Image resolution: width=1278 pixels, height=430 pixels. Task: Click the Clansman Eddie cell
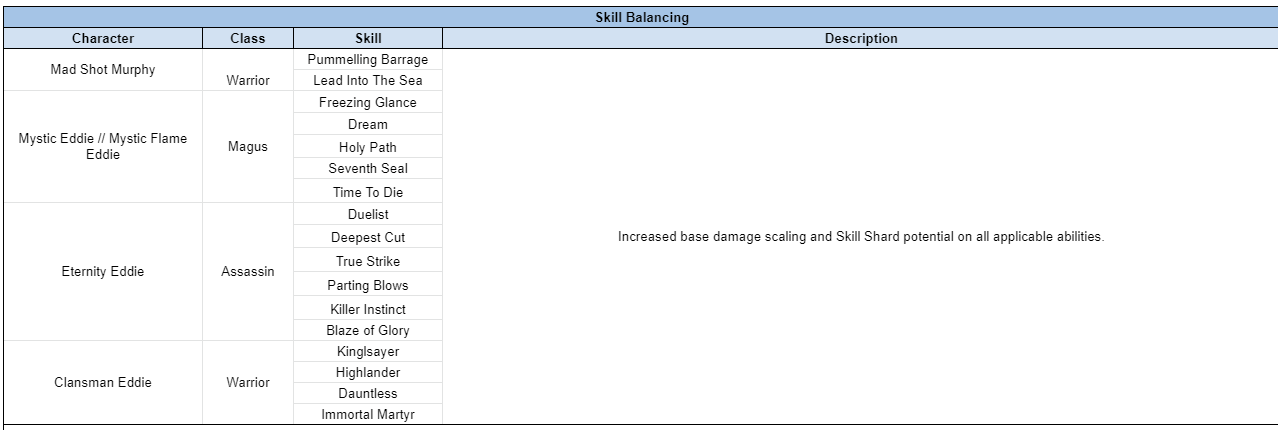(103, 382)
